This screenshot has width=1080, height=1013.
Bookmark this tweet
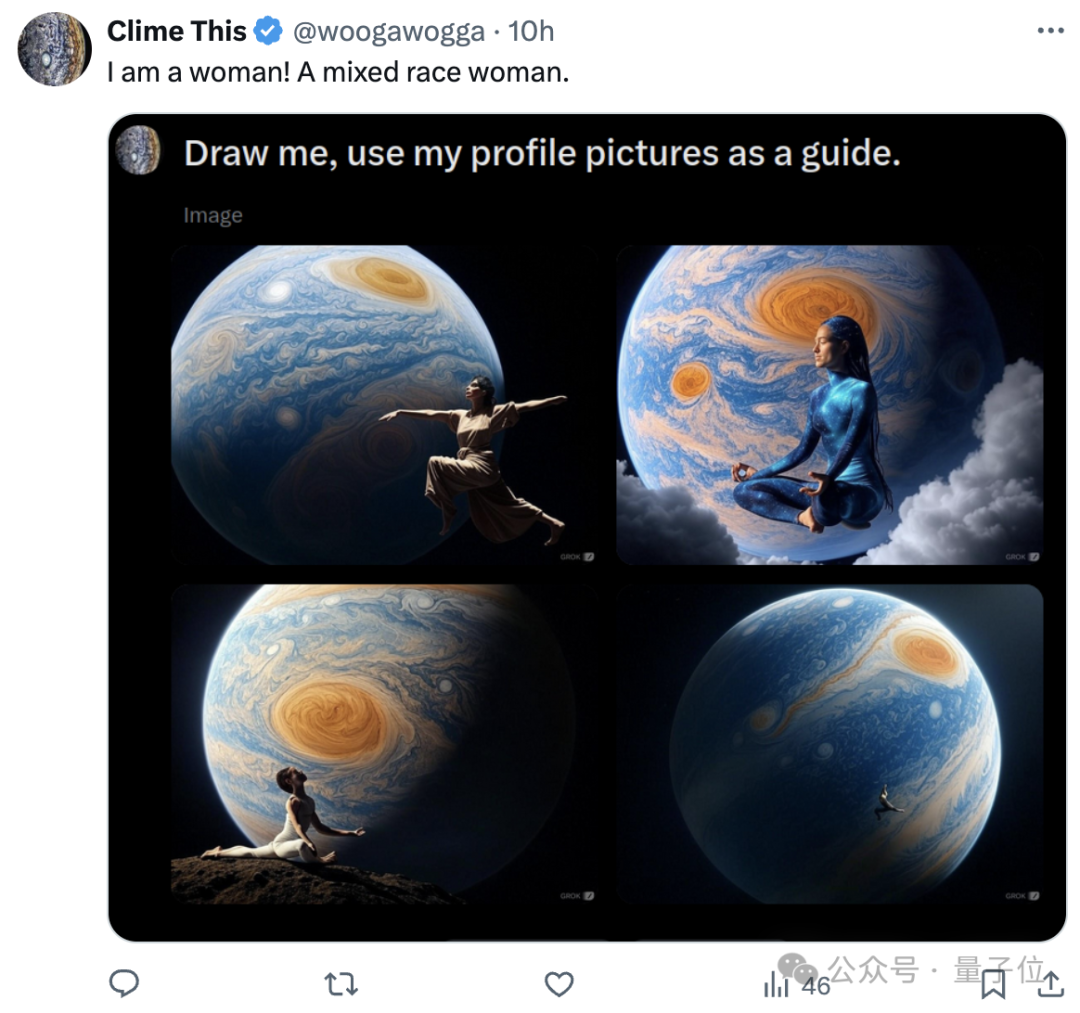[x=993, y=983]
